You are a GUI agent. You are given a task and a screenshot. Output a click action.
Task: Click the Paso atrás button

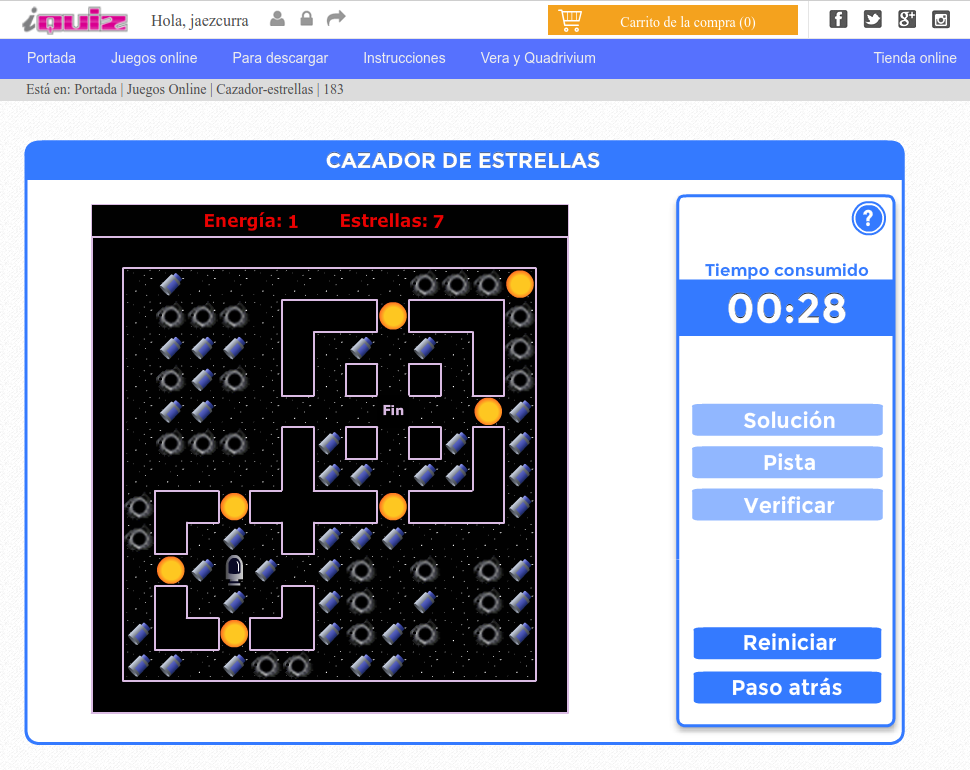click(x=788, y=688)
